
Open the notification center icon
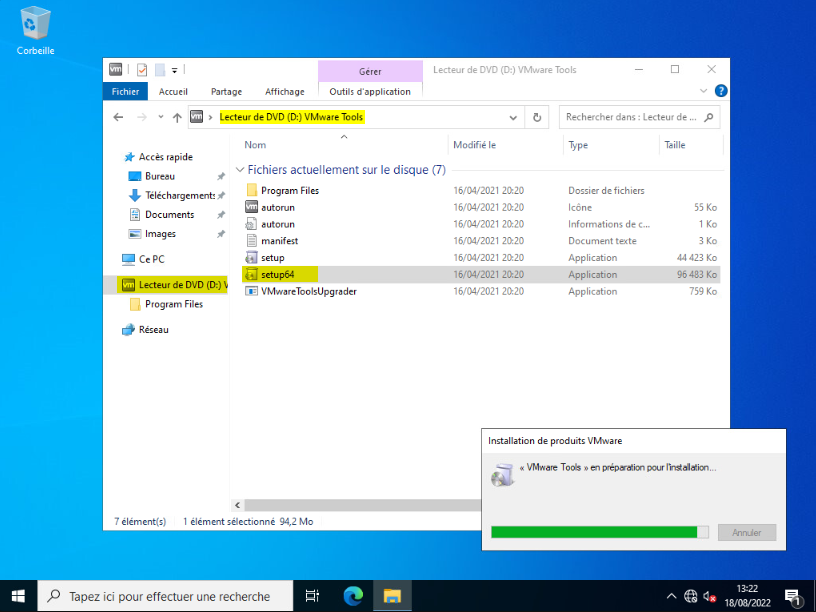pos(792,596)
